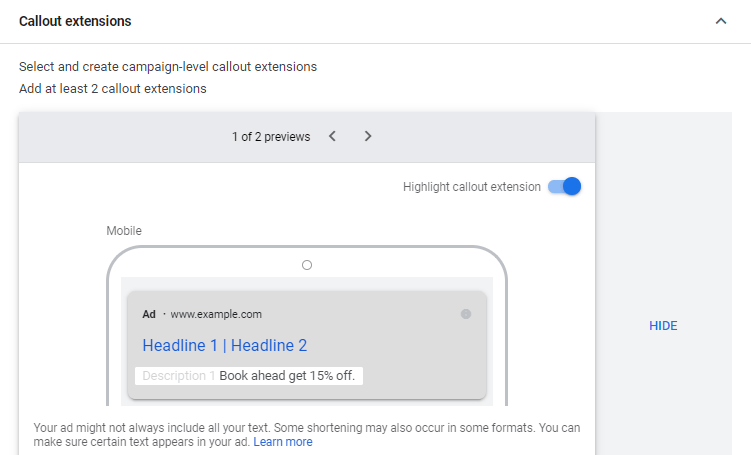Click the Select and create campaign-level text

coord(168,67)
